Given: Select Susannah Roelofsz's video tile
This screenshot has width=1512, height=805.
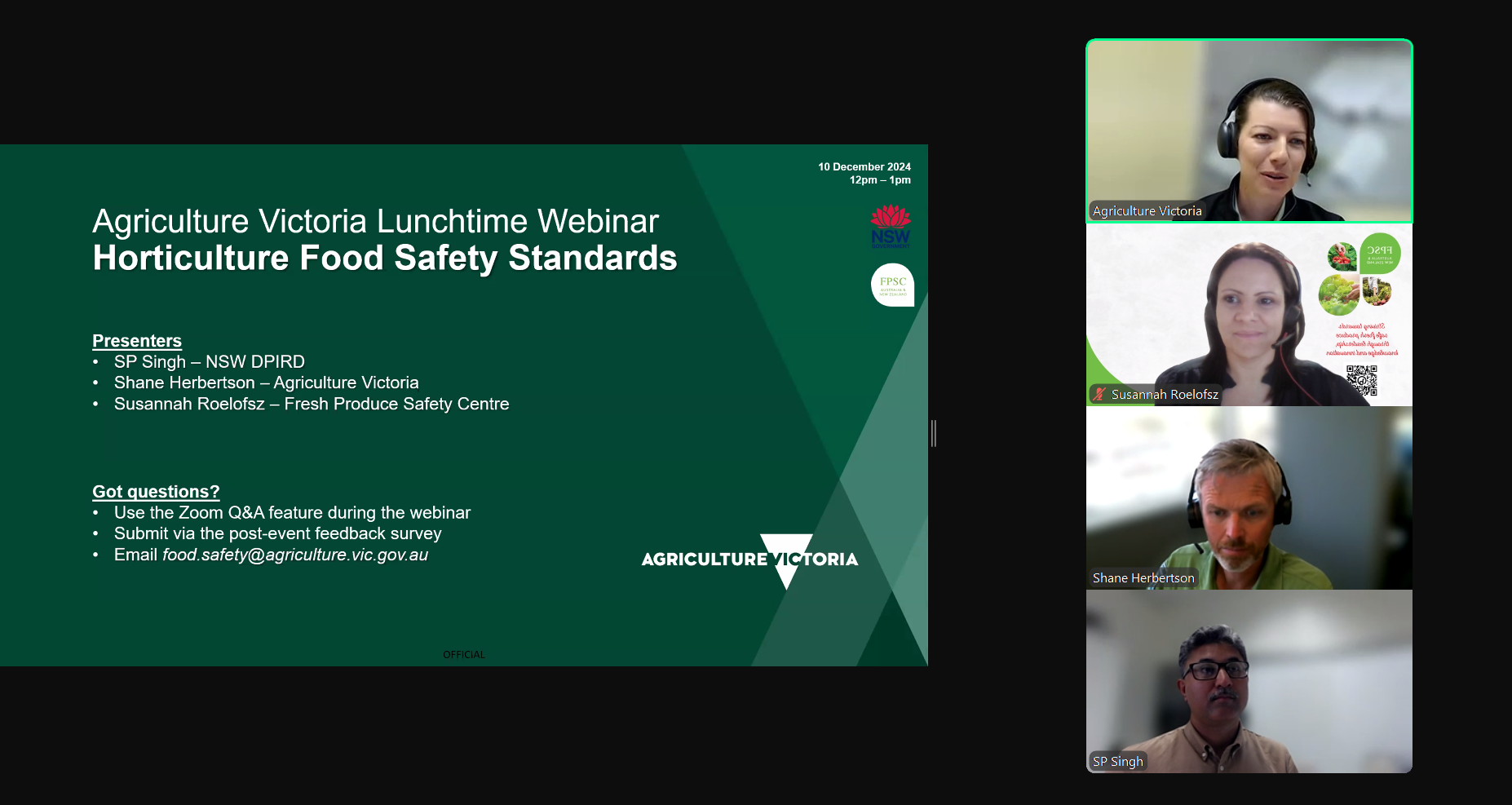Looking at the screenshot, I should pyautogui.click(x=1249, y=315).
